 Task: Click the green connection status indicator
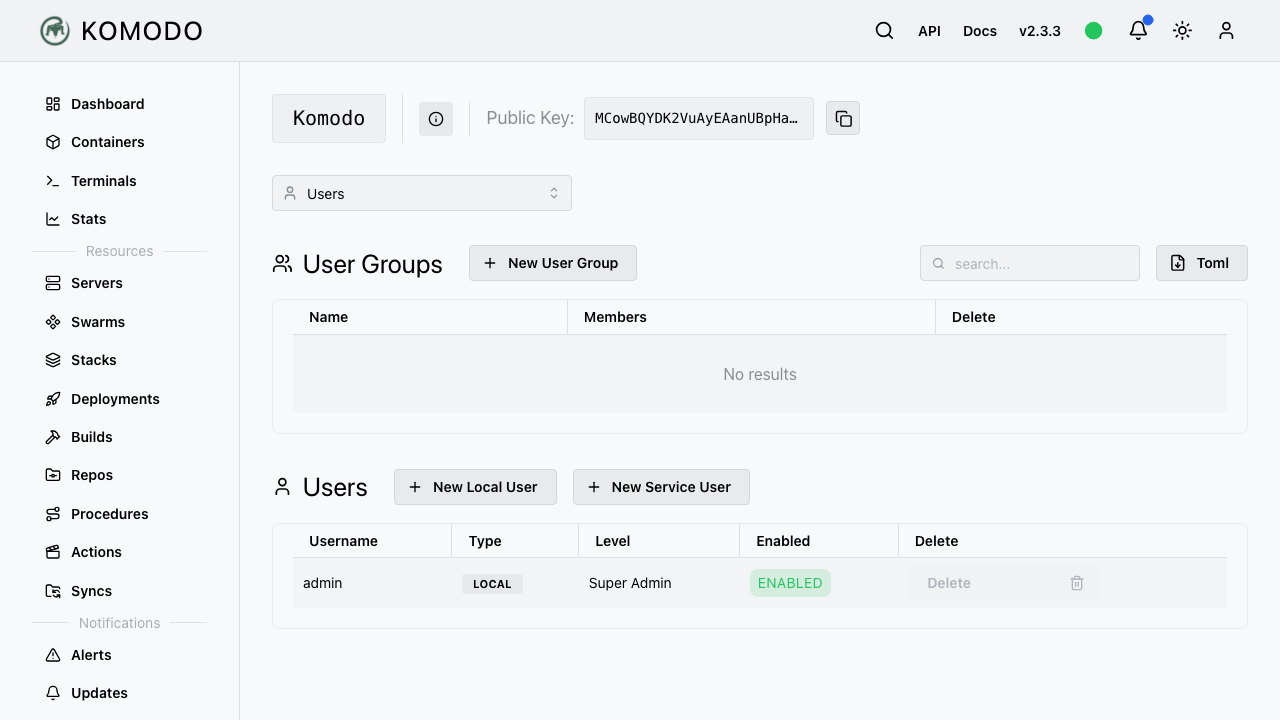(x=1094, y=31)
